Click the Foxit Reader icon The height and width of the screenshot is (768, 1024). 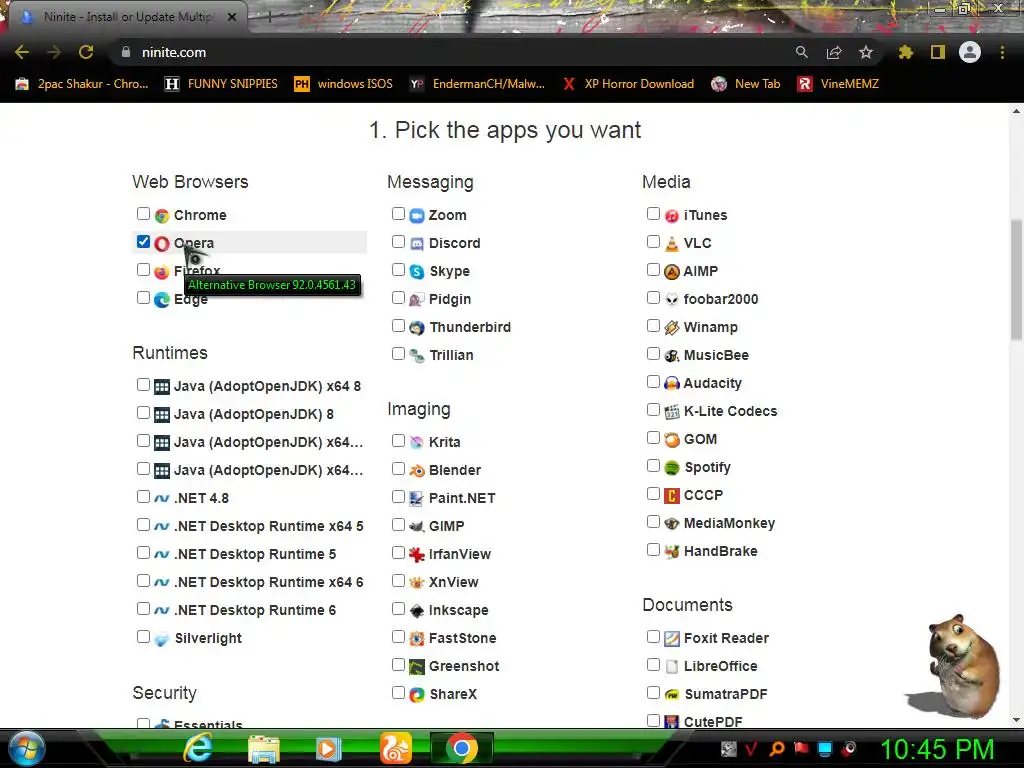(671, 639)
